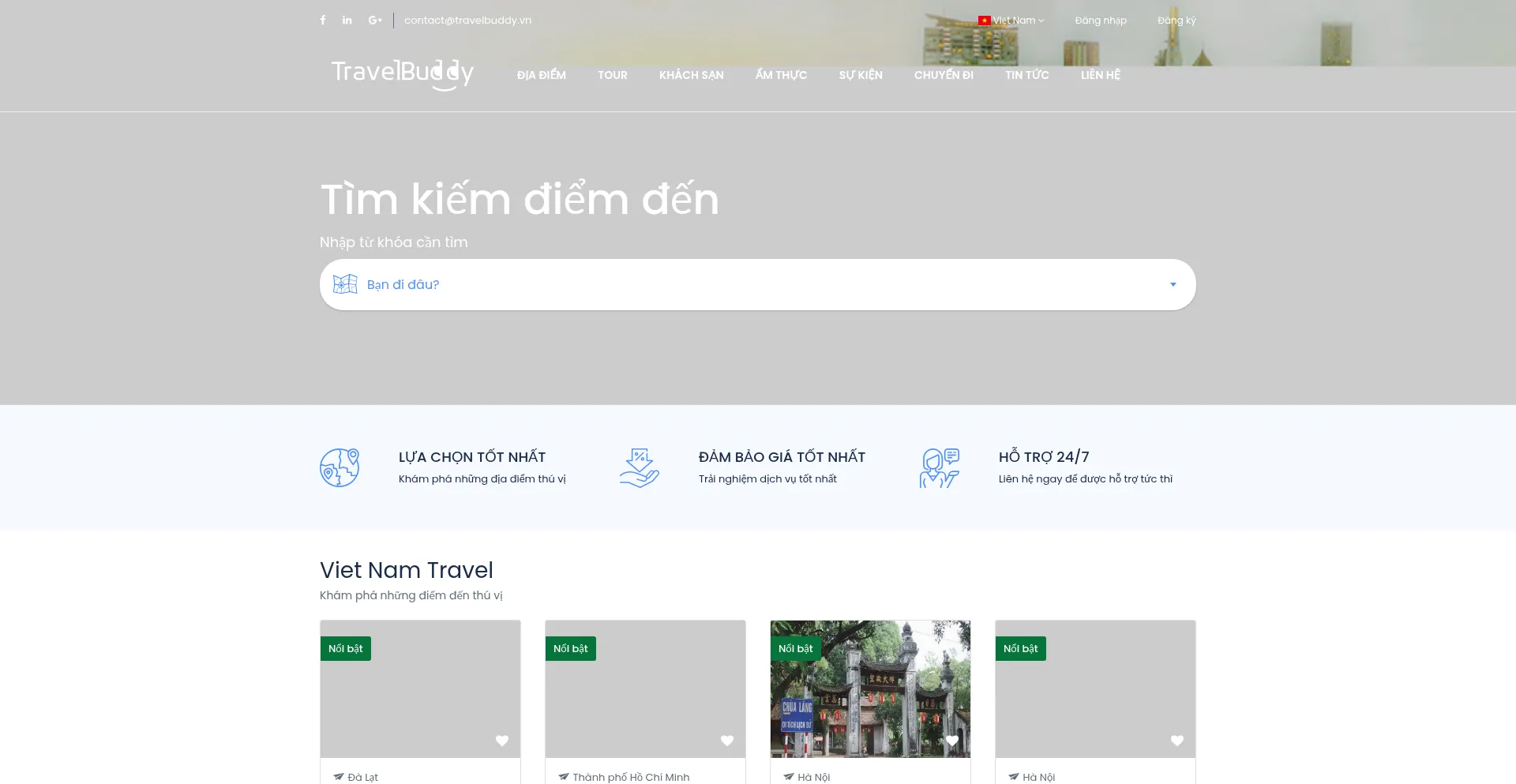Click the TravelBuddy logo

point(402,74)
